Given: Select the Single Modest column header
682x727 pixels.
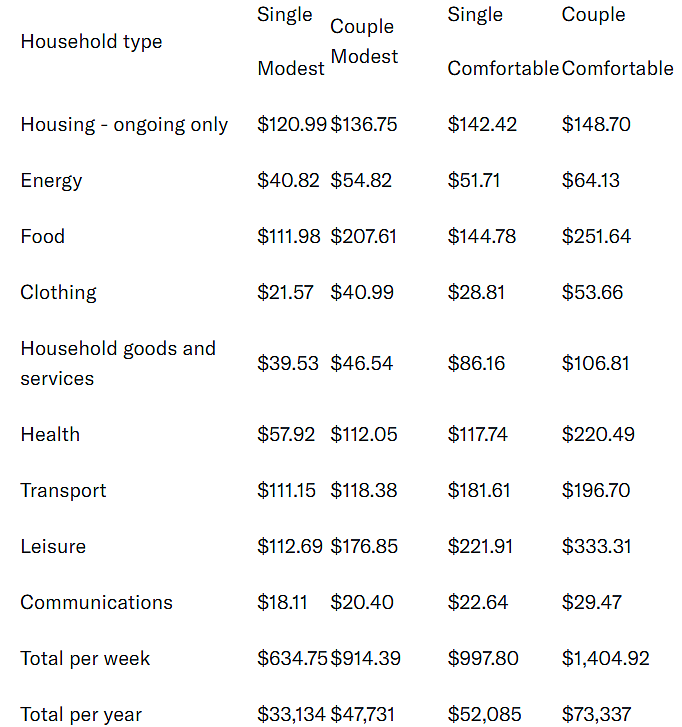Looking at the screenshot, I should click(x=291, y=41).
